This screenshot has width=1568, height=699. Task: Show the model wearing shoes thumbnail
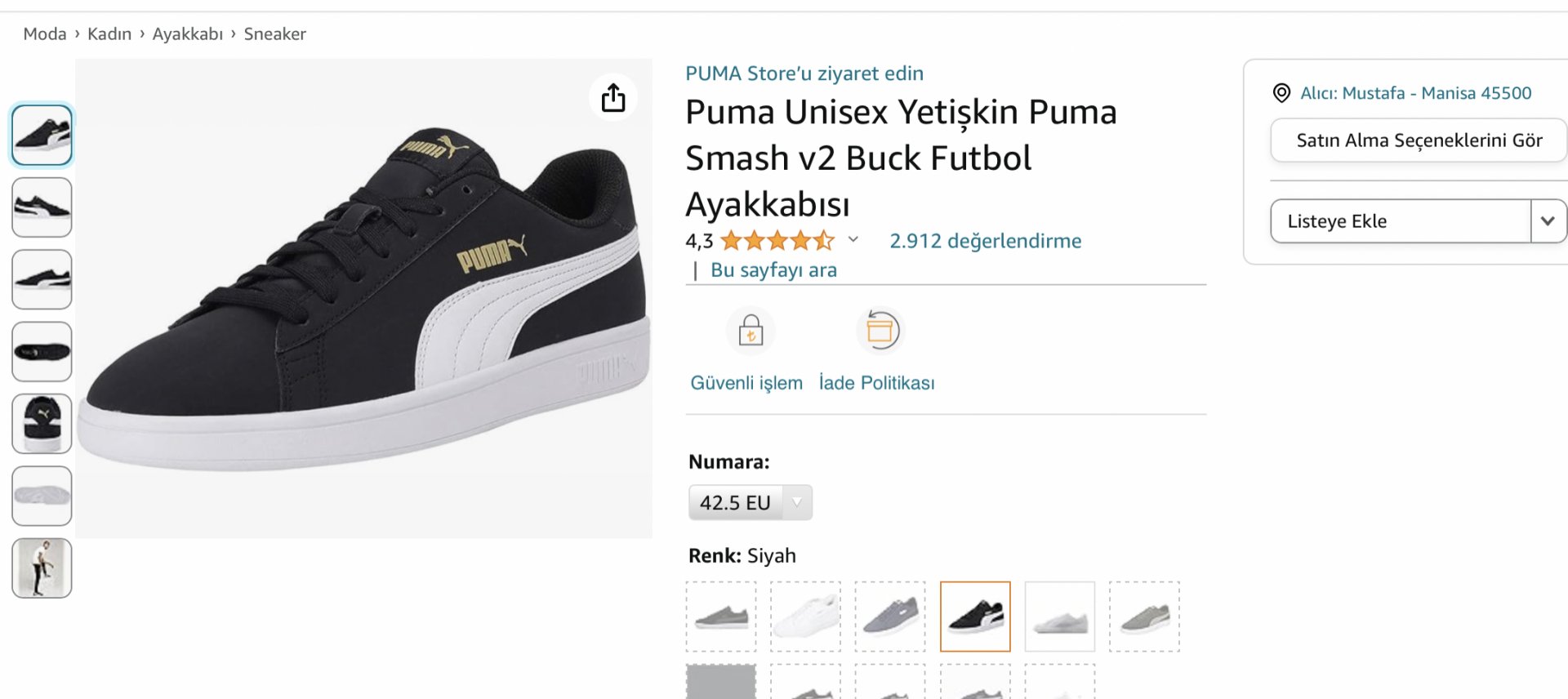tap(42, 568)
